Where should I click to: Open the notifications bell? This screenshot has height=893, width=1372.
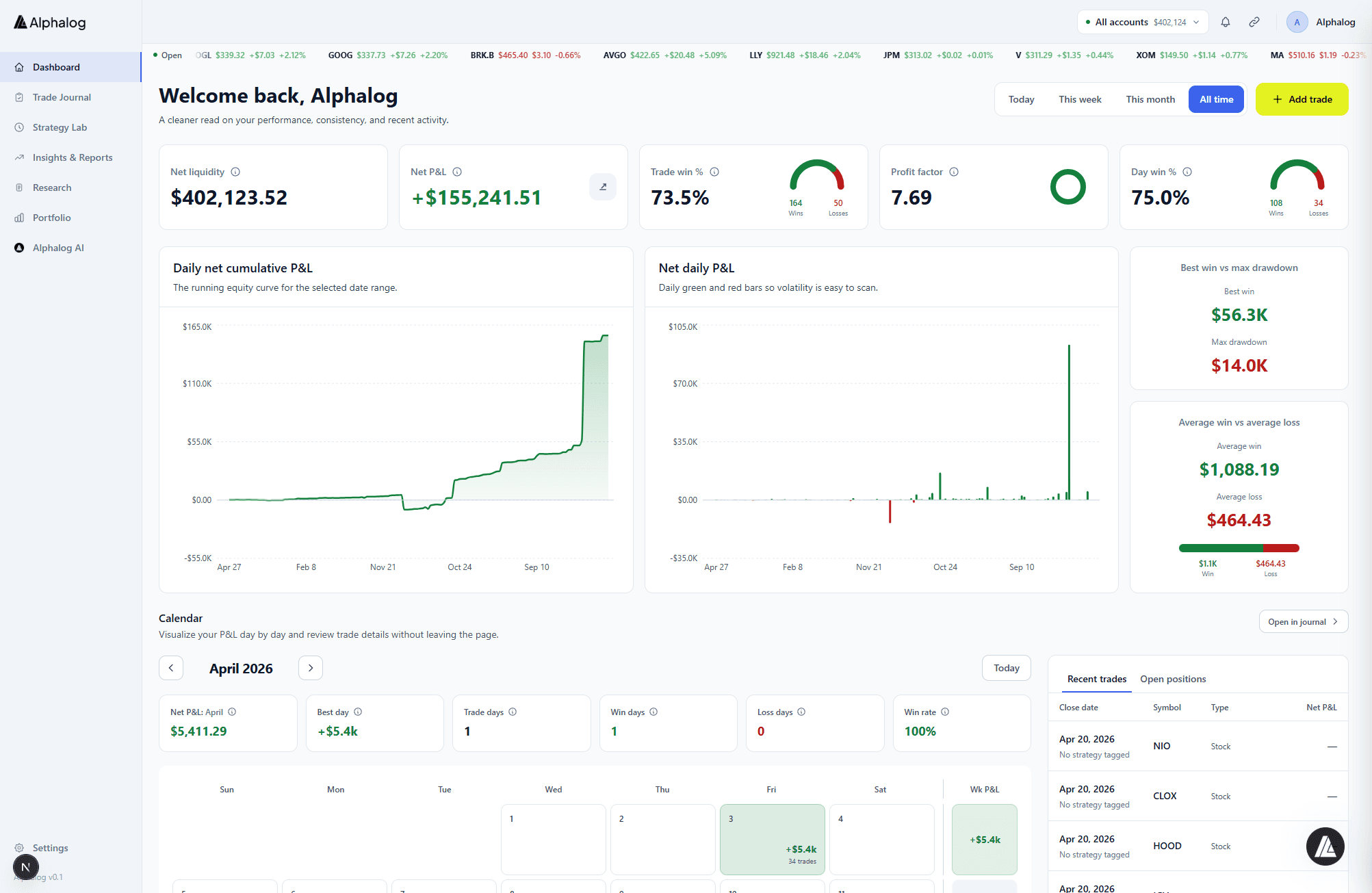(1226, 22)
